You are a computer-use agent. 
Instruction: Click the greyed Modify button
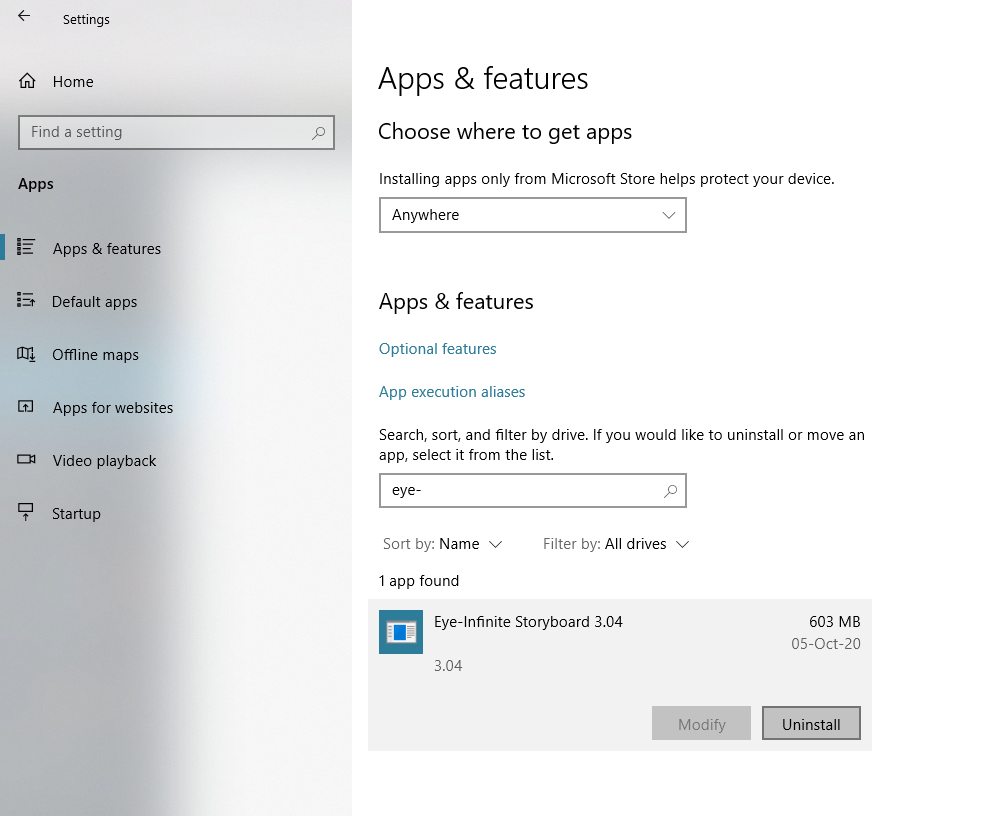coord(701,723)
